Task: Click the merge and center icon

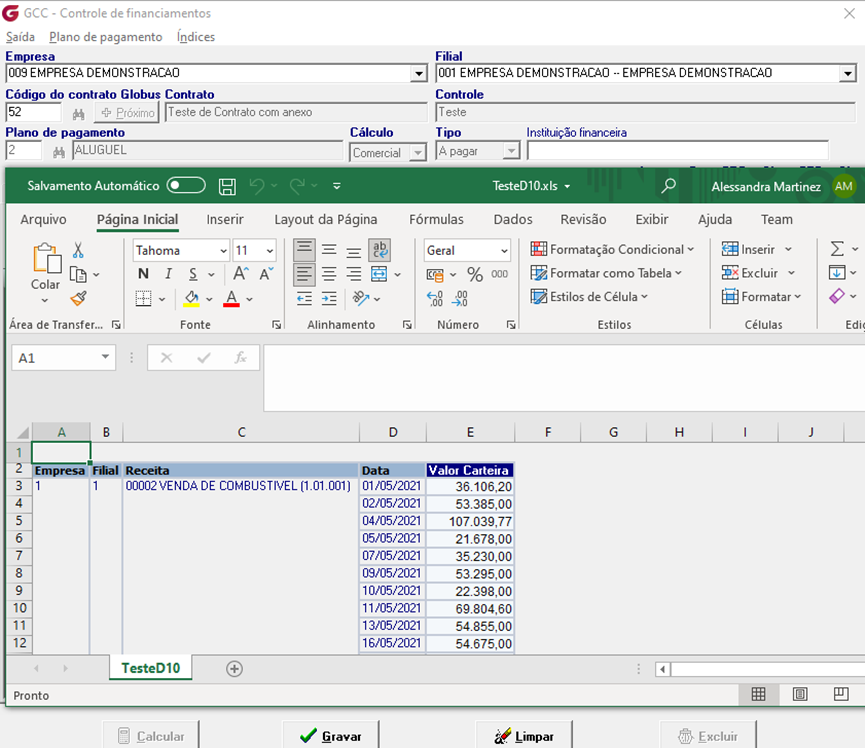Action: 379,274
